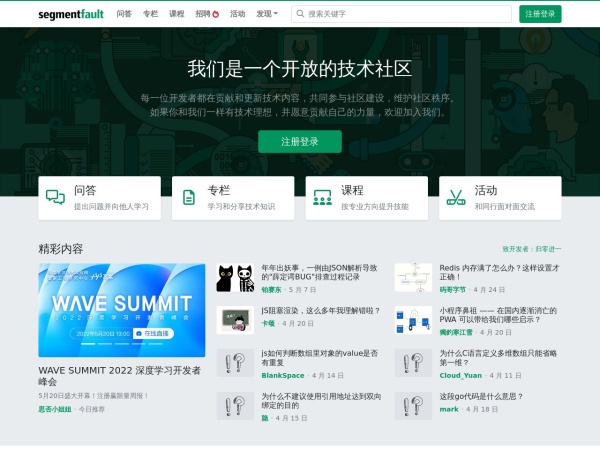The width and height of the screenshot is (600, 450).
Task: Click the 活动 ping-pong paddles icon
Action: tap(456, 198)
